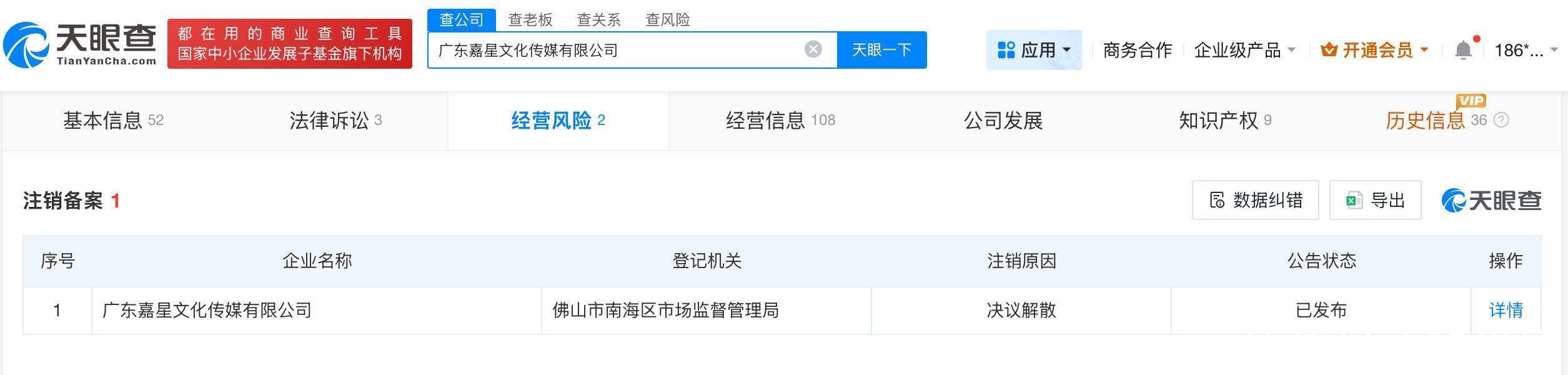Open the 详情 link in the table row
This screenshot has height=375, width=1568.
tap(1506, 309)
